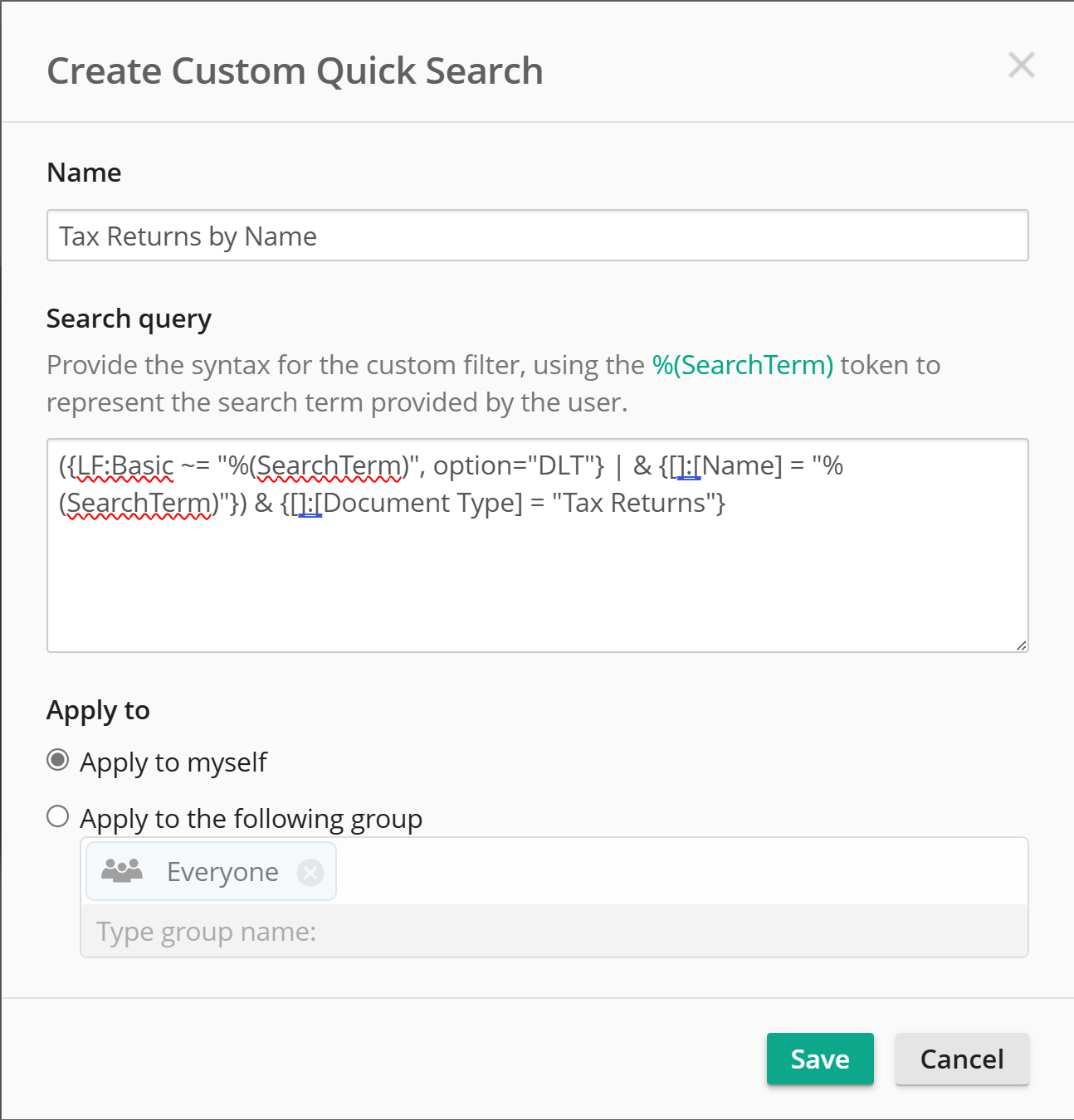Viewport: 1074px width, 1120px height.
Task: Select the Apply to myself radio button
Action: coord(57,760)
